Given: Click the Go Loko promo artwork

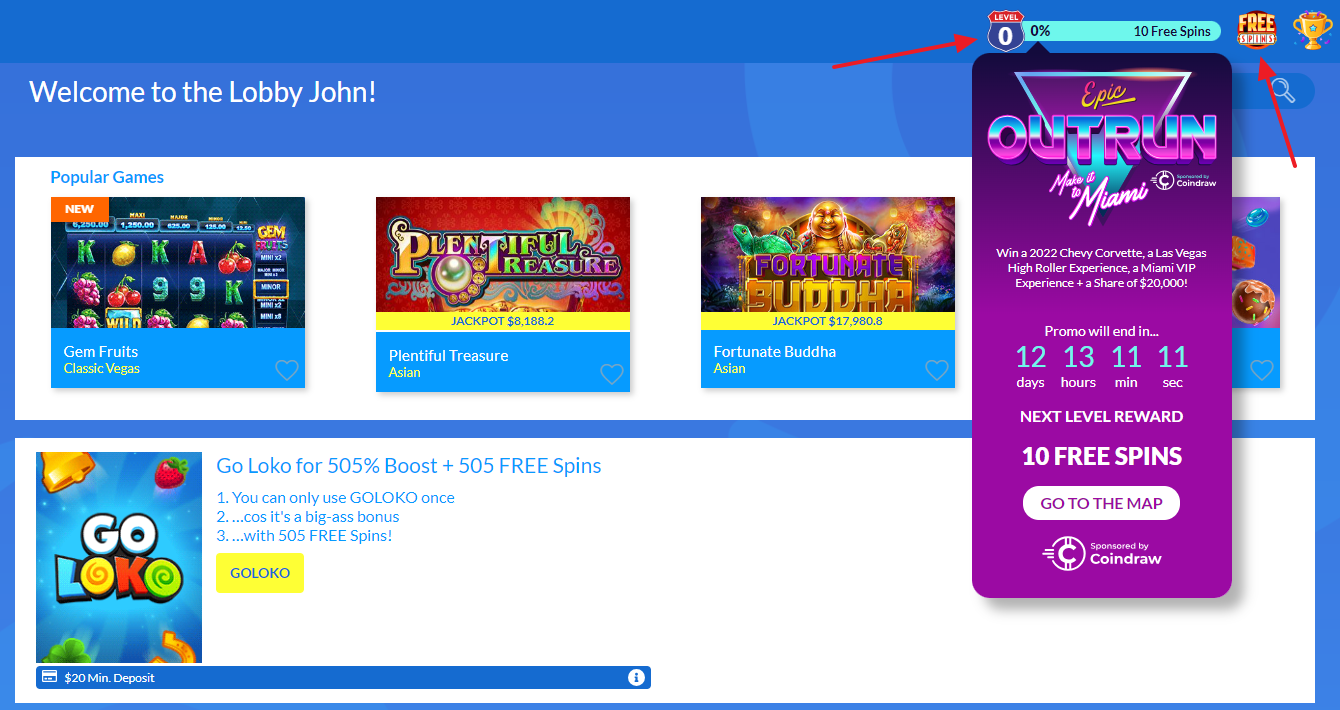Looking at the screenshot, I should 119,557.
